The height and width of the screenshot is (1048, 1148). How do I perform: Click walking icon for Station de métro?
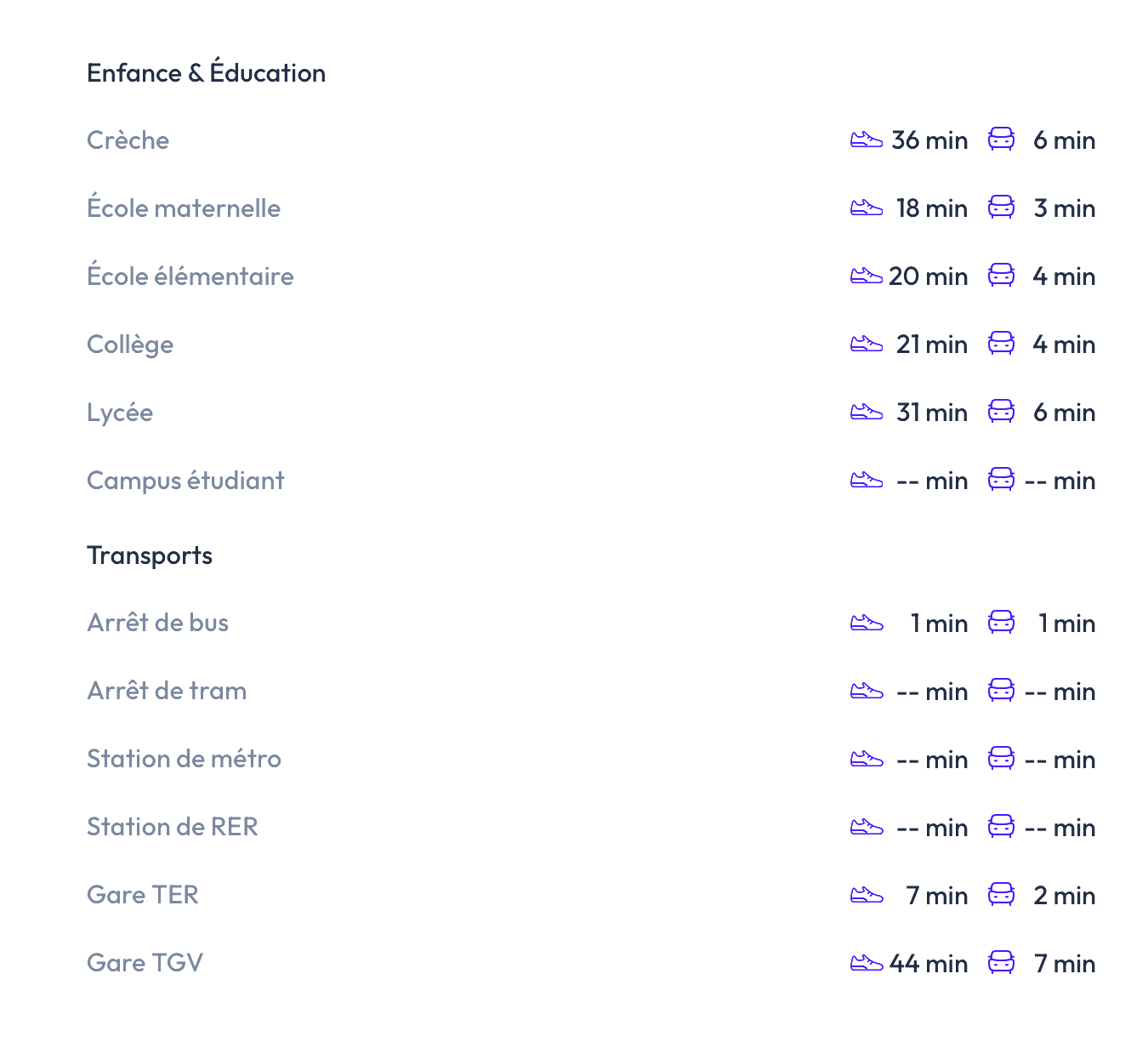click(866, 759)
